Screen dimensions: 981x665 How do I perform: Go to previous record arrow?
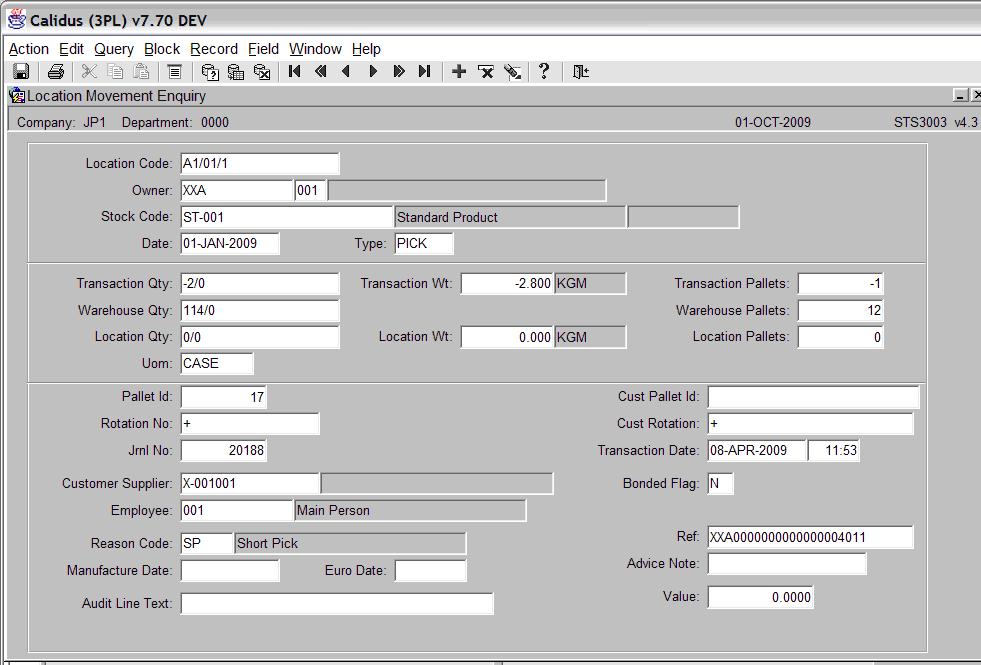(346, 71)
